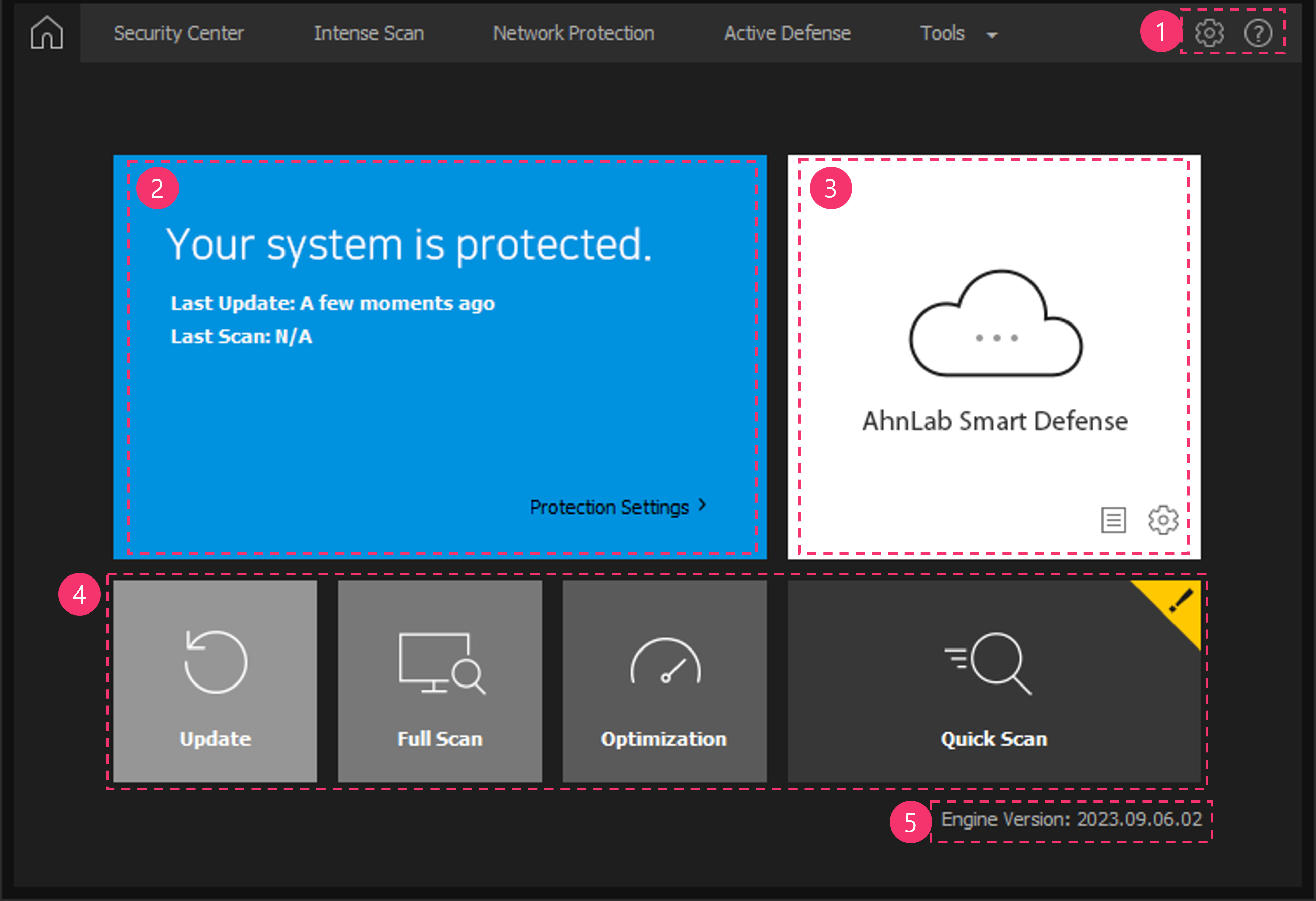This screenshot has width=1316, height=901.
Task: Click the Engine Version text
Action: (1071, 819)
